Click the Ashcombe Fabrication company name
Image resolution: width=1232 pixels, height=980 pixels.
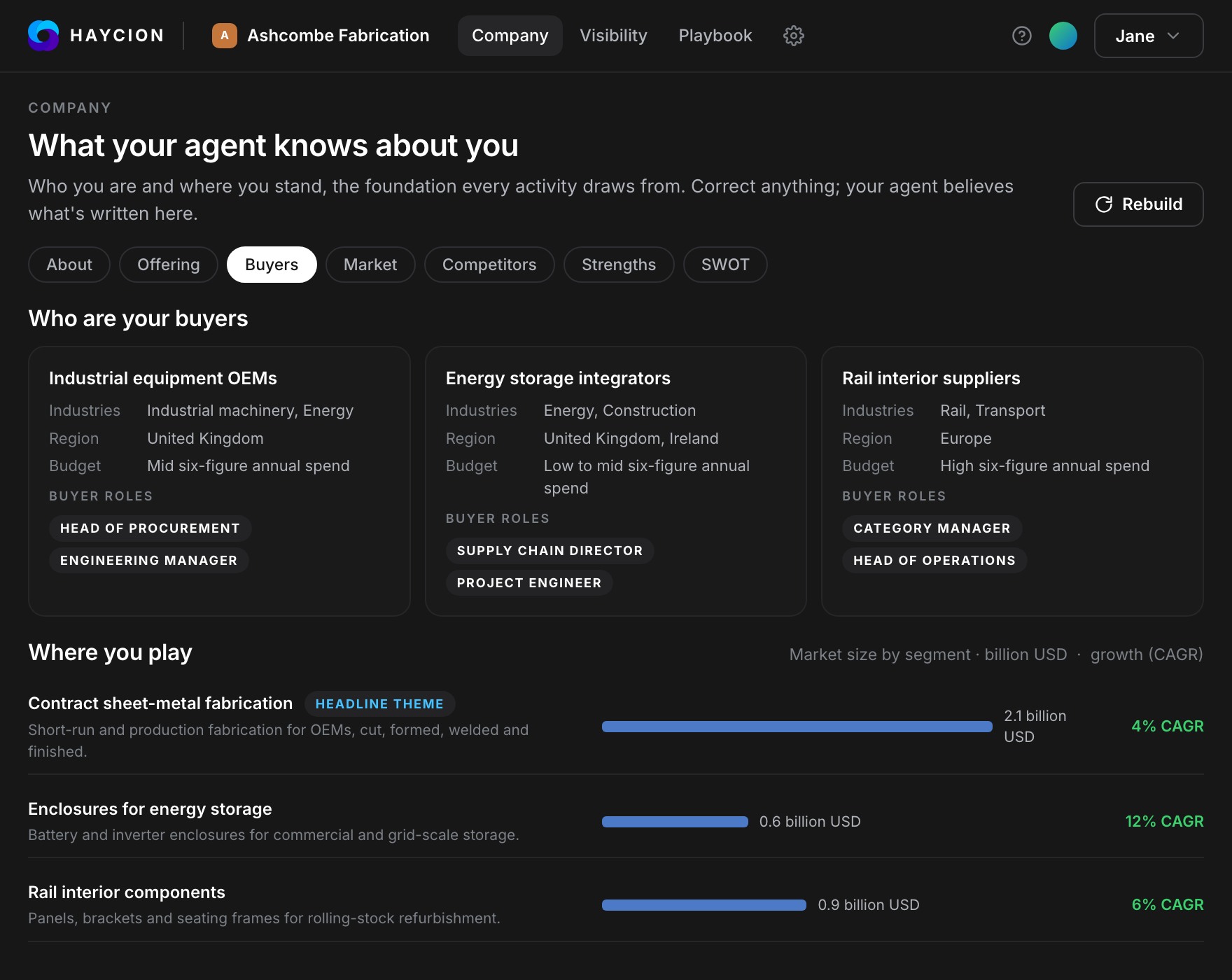[x=339, y=36]
